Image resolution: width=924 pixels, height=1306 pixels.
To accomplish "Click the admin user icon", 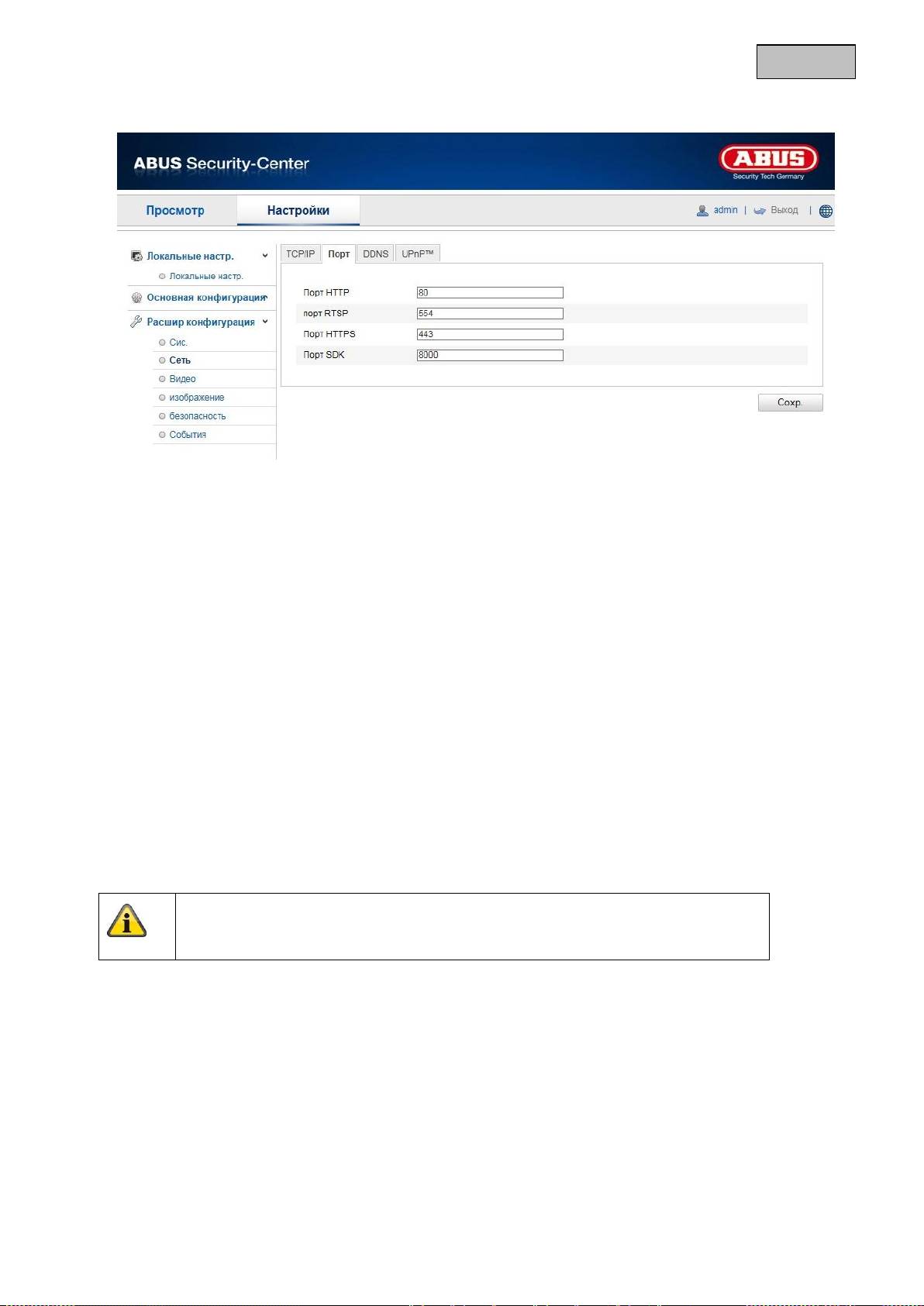I will (x=702, y=211).
